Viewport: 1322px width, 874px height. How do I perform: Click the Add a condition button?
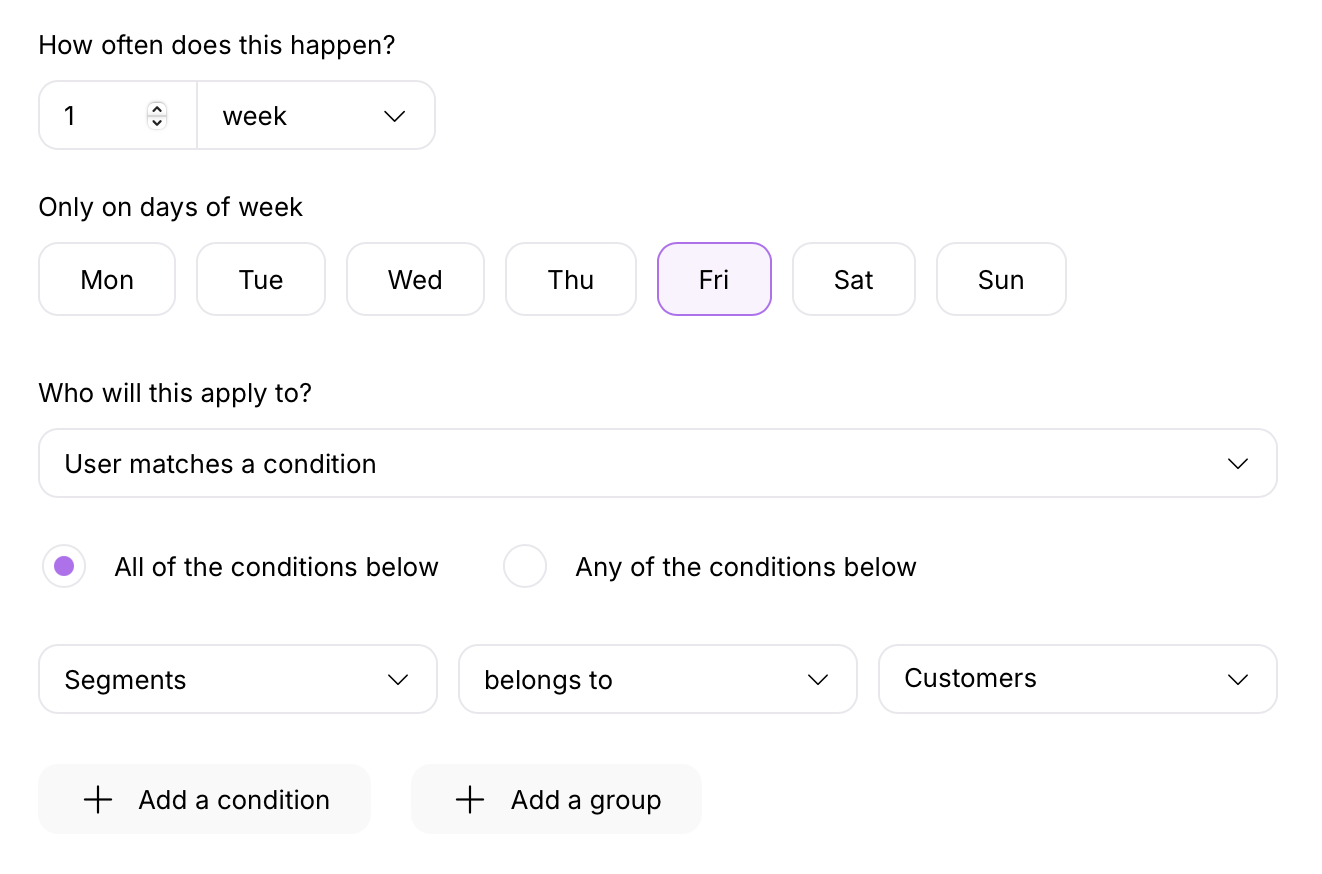pos(204,799)
